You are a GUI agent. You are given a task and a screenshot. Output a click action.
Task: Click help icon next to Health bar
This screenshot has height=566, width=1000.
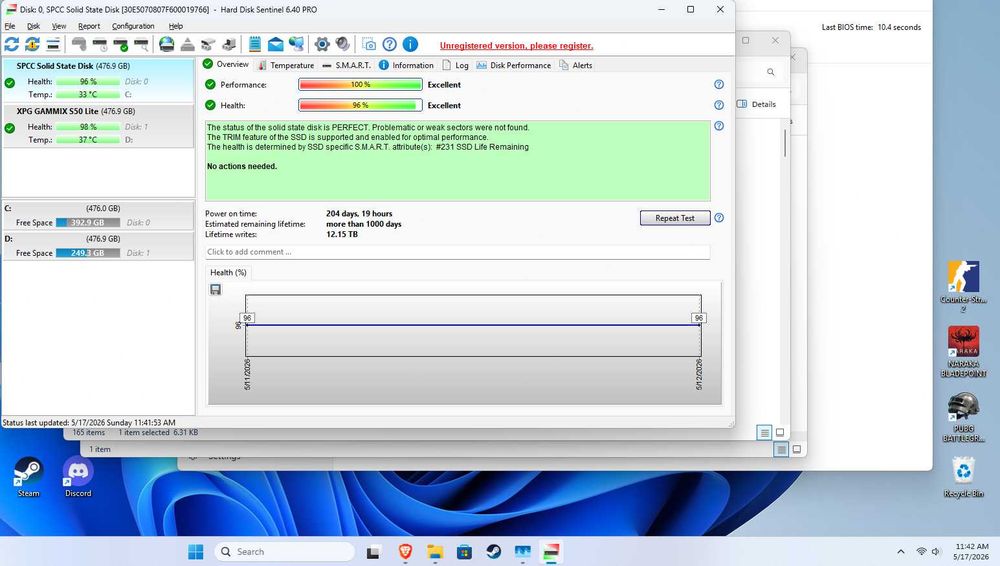(719, 105)
